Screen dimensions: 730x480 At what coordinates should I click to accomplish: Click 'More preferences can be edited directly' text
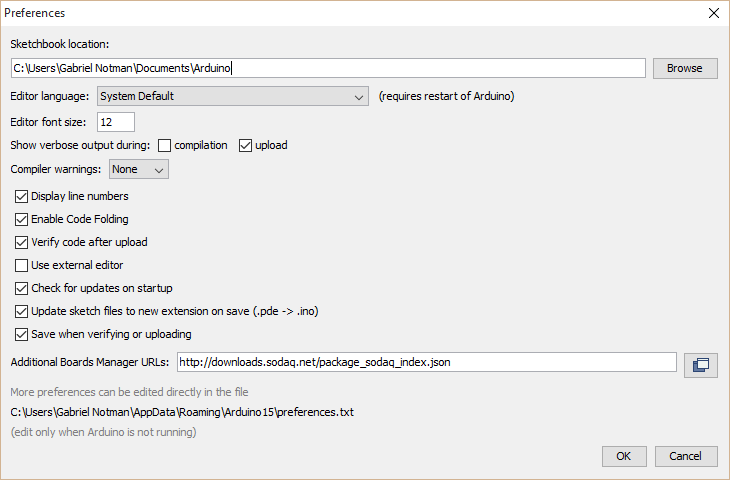pos(129,392)
